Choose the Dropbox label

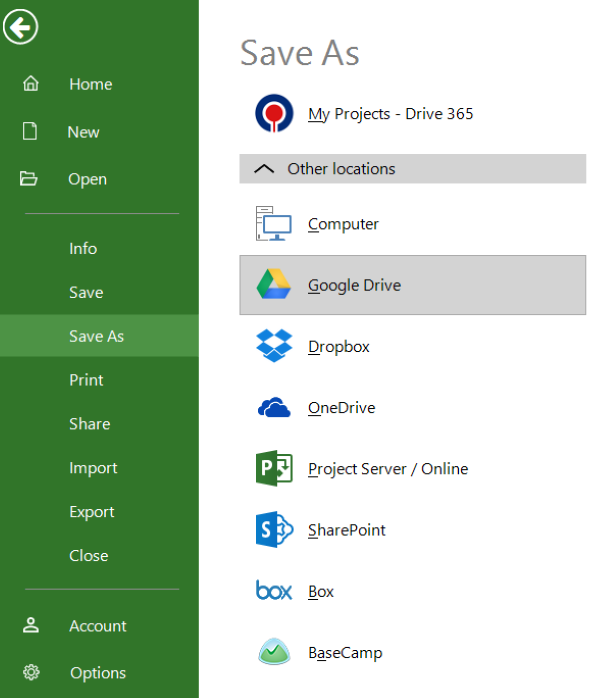click(x=339, y=347)
